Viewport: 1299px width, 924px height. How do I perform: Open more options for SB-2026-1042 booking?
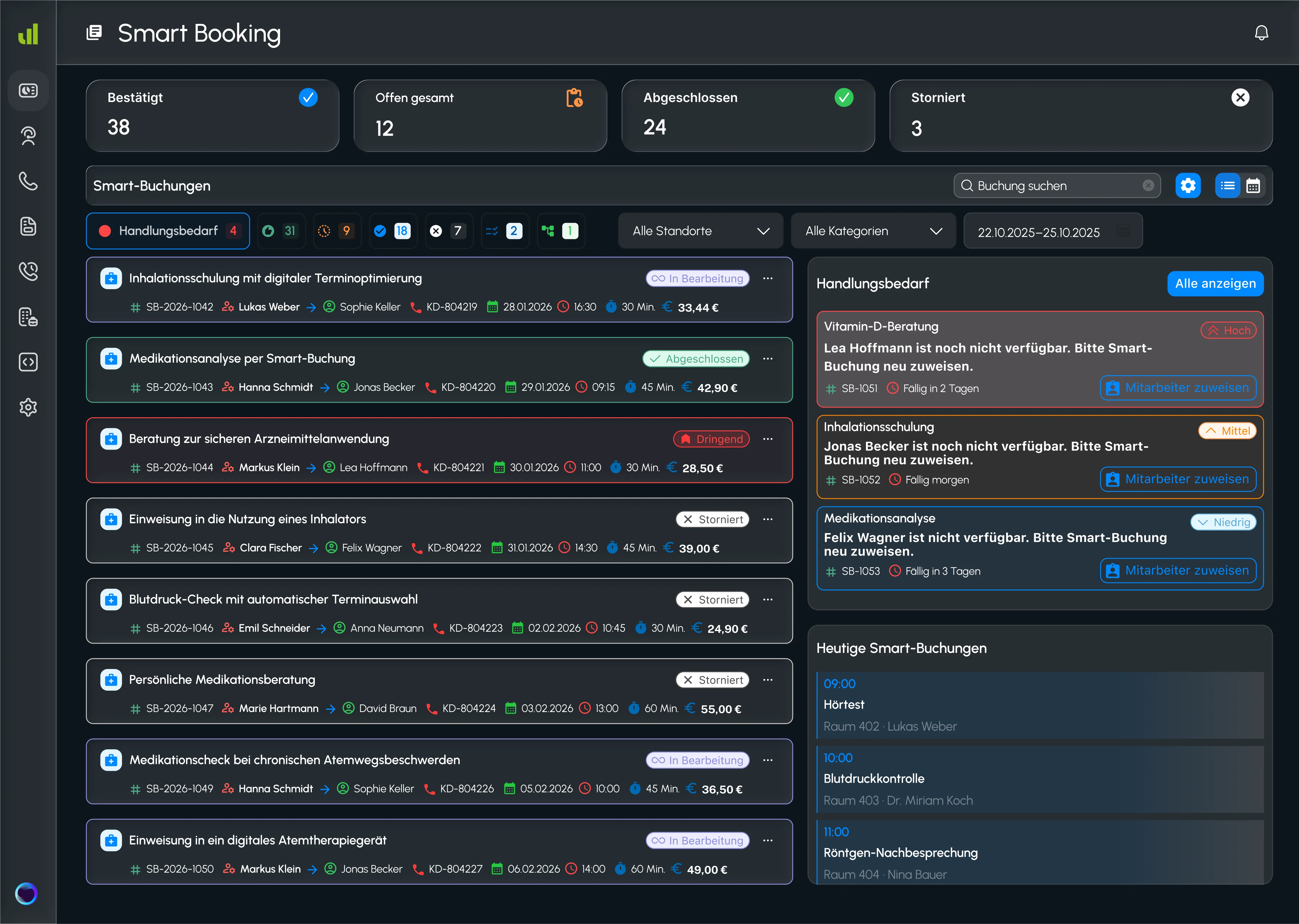pos(768,278)
